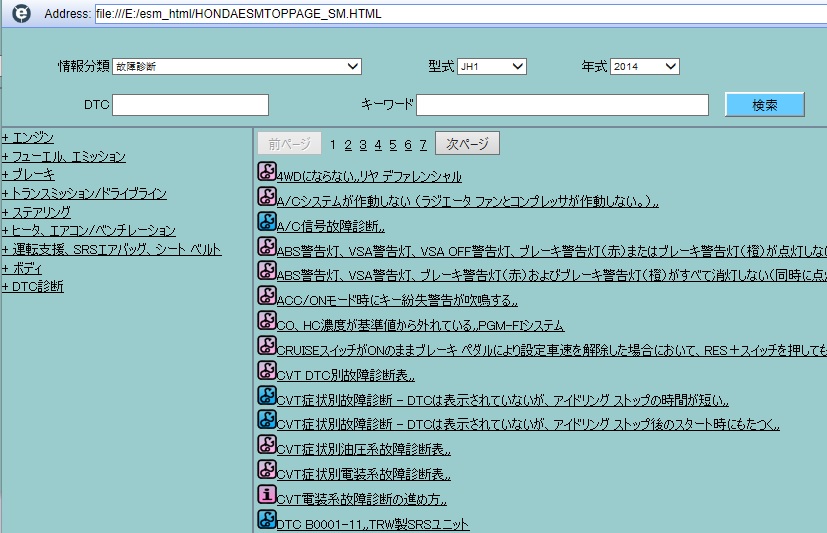827x533 pixels.
Task: Open the 型式 JH1 dropdown
Action: coord(492,66)
